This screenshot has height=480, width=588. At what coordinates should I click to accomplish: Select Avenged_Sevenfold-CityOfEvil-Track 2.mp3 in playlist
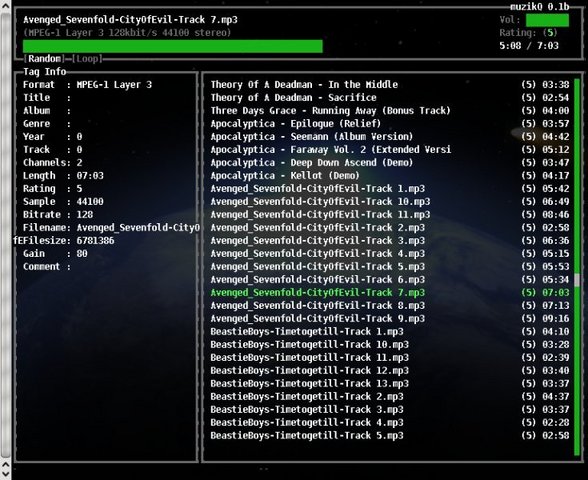coord(390,228)
